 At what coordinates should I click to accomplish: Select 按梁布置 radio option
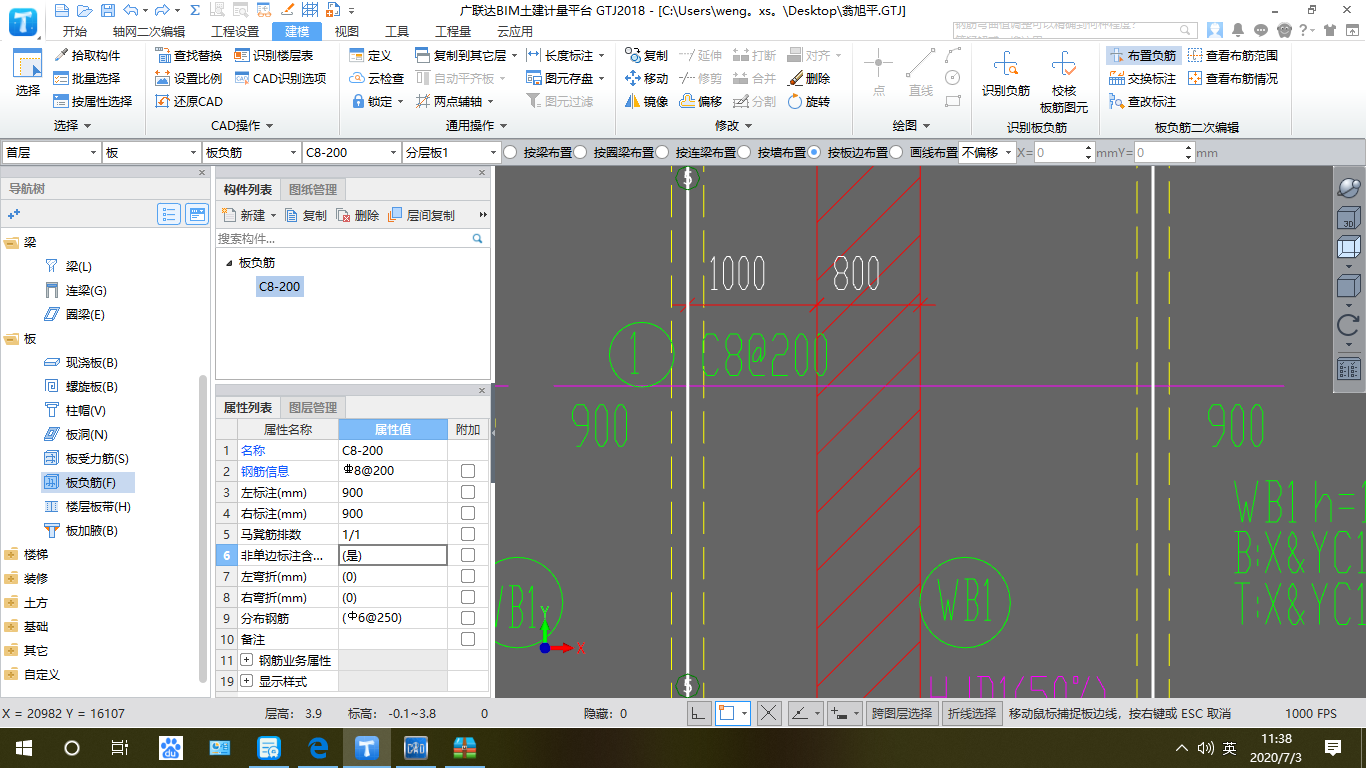click(x=510, y=152)
